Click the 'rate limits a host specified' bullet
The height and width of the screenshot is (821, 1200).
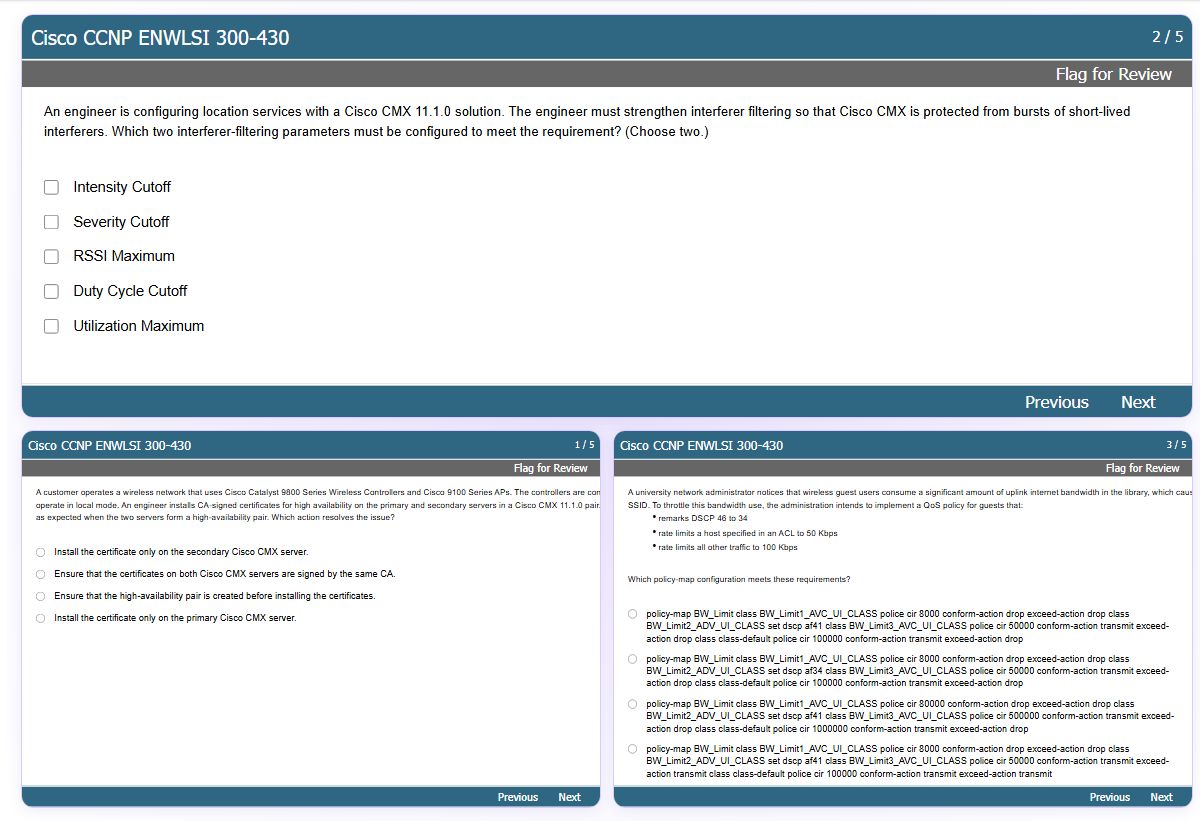coord(747,533)
